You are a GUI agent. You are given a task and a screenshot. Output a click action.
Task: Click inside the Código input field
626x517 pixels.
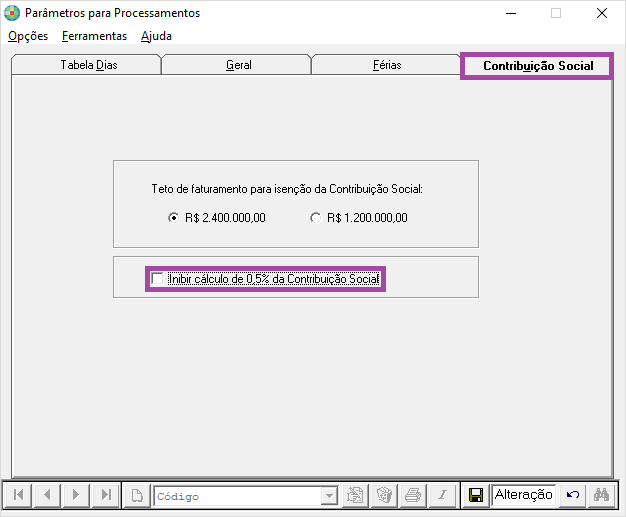pyautogui.click(x=238, y=496)
